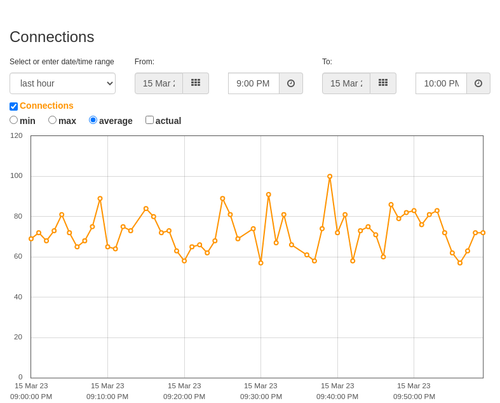Open the To time clock picker icon

(x=478, y=83)
